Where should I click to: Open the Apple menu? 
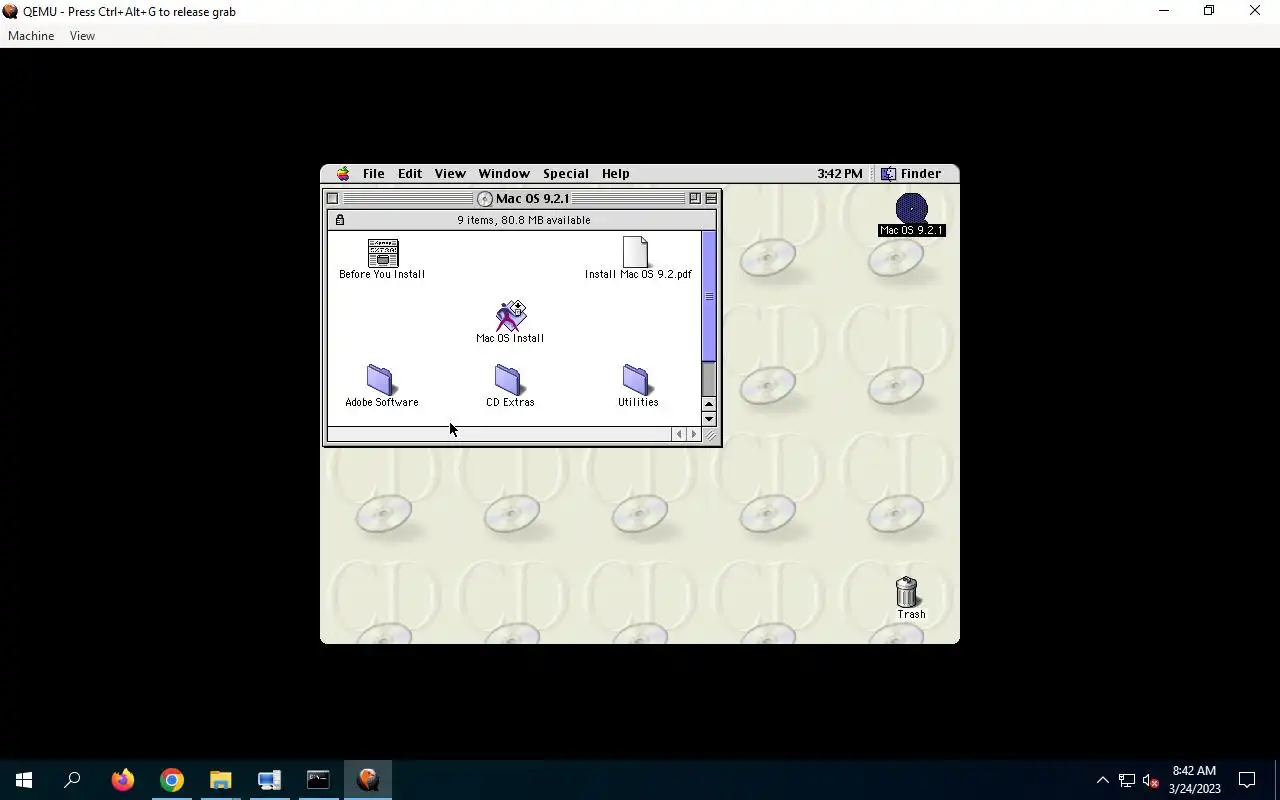coord(343,174)
